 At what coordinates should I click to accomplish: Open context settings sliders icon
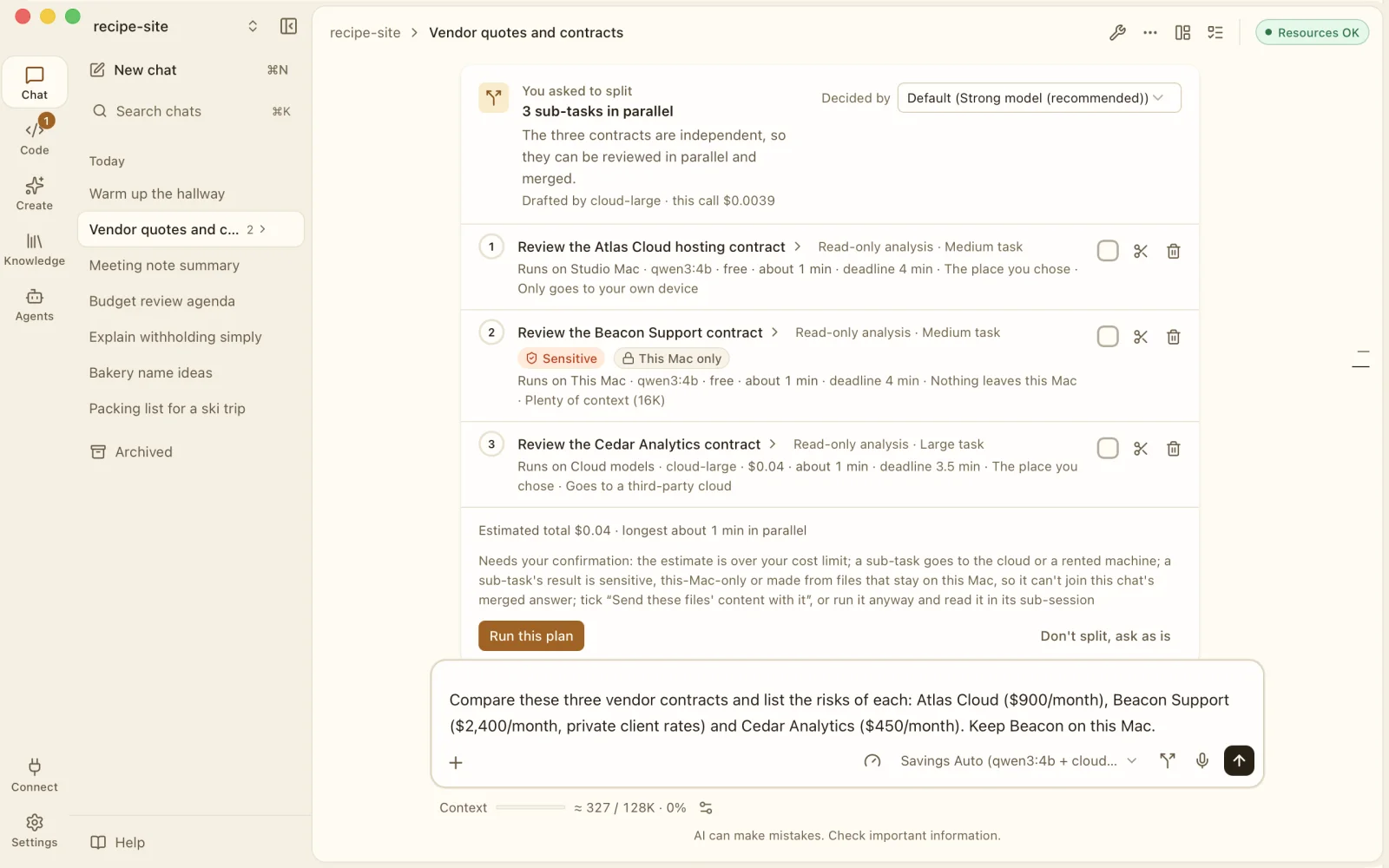pos(706,808)
